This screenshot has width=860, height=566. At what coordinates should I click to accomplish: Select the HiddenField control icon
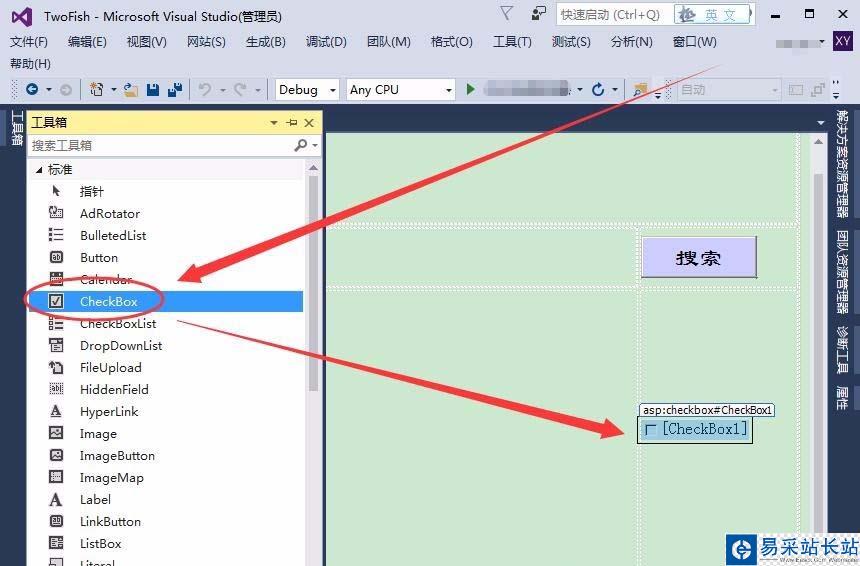56,389
